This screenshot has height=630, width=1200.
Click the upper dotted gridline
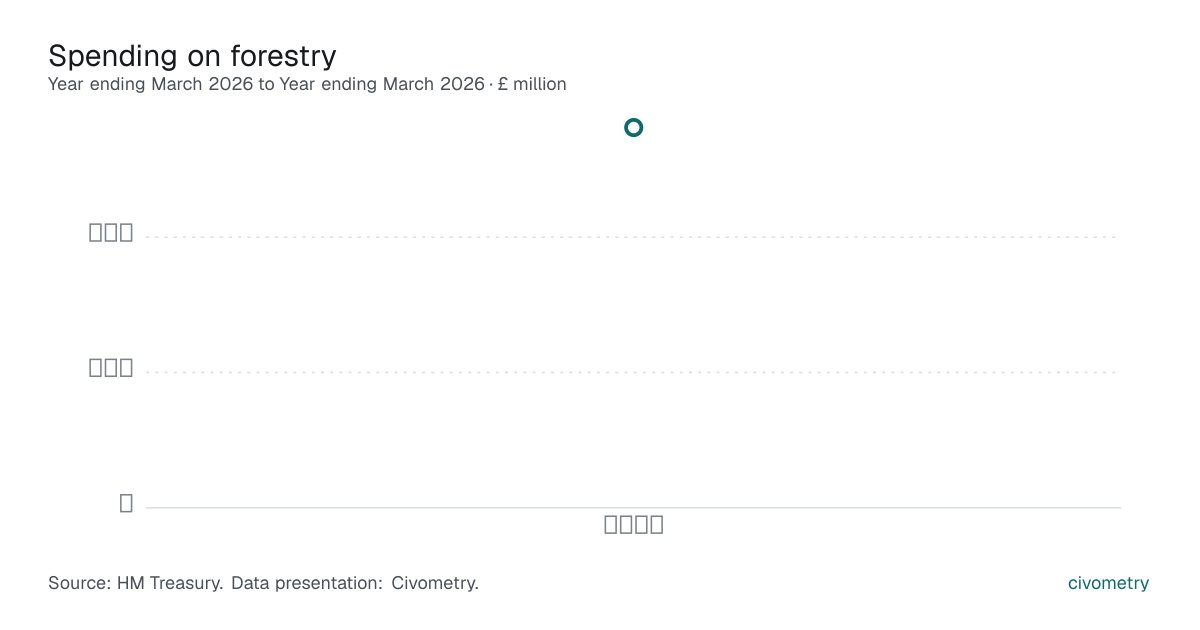[x=632, y=237]
